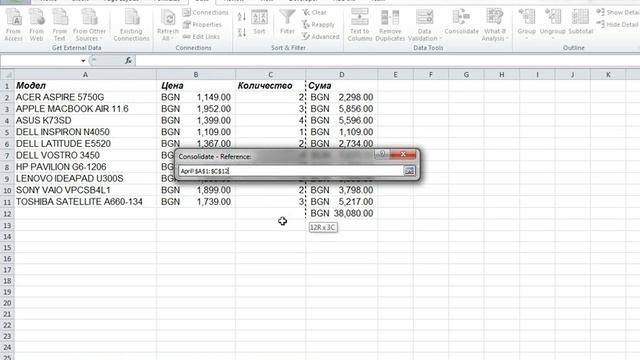The width and height of the screenshot is (640, 360).
Task: Clear the current filter
Action: pos(314,13)
